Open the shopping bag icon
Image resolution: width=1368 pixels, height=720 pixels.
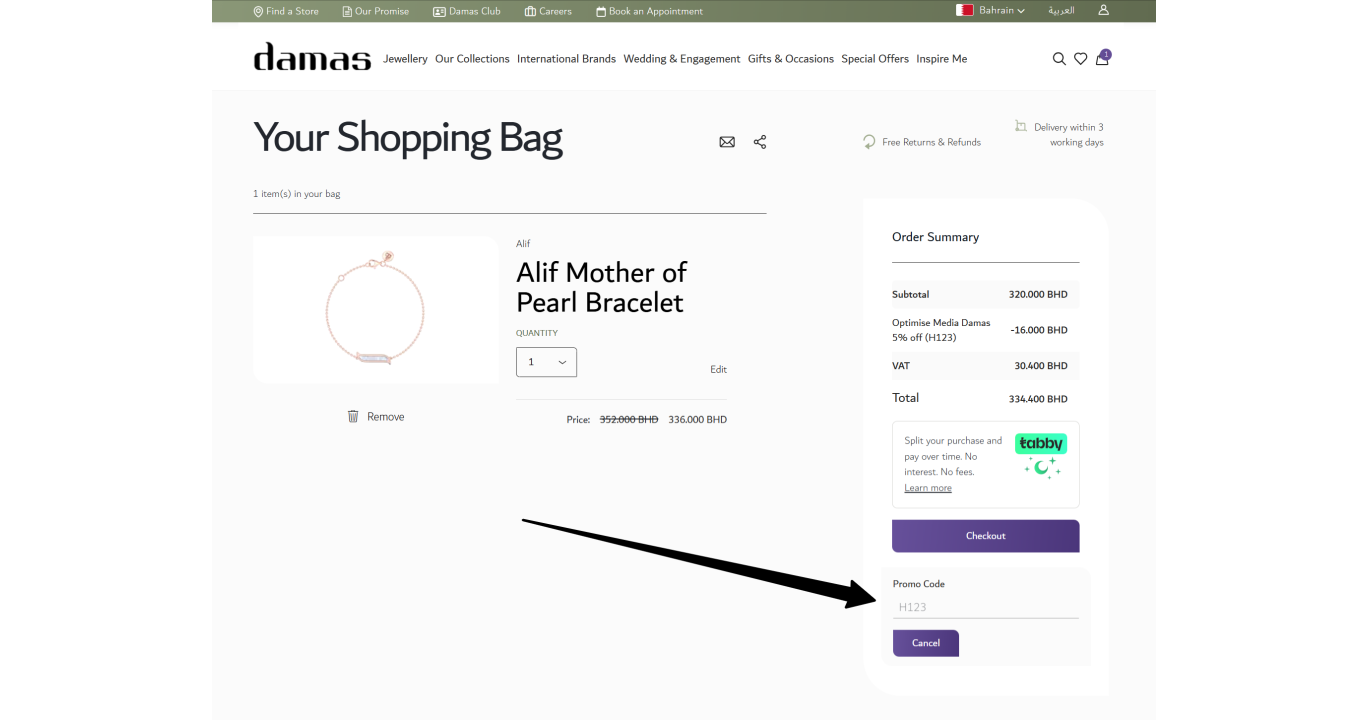click(1103, 58)
